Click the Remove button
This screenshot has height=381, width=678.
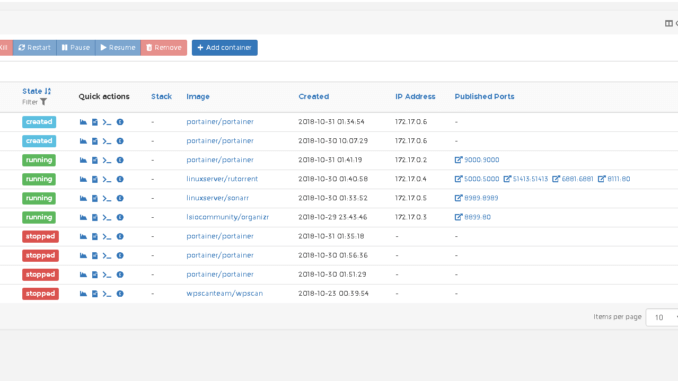[164, 48]
